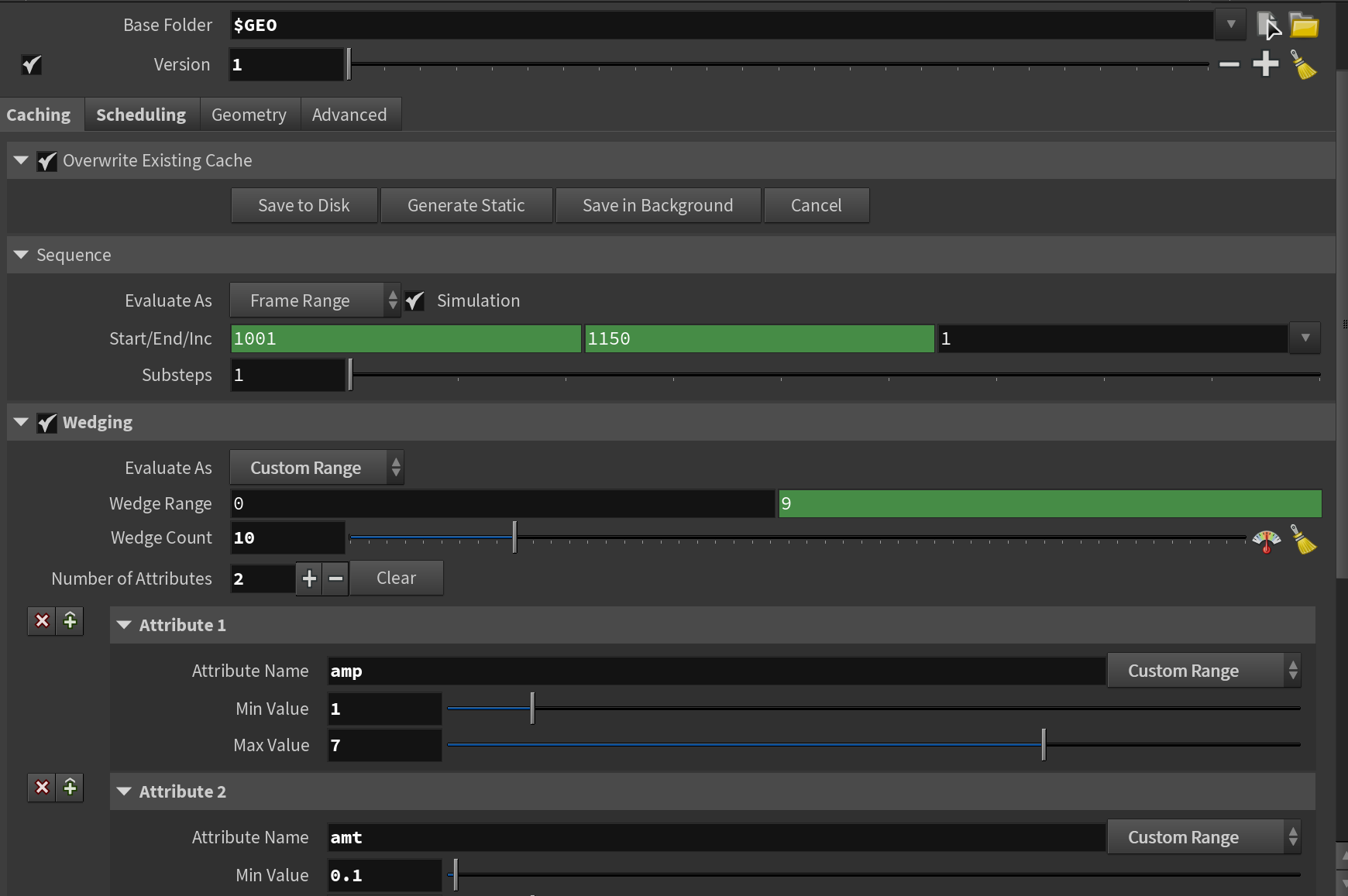The height and width of the screenshot is (896, 1348).
Task: Click the amp Min Value field showing 1
Action: (x=384, y=709)
